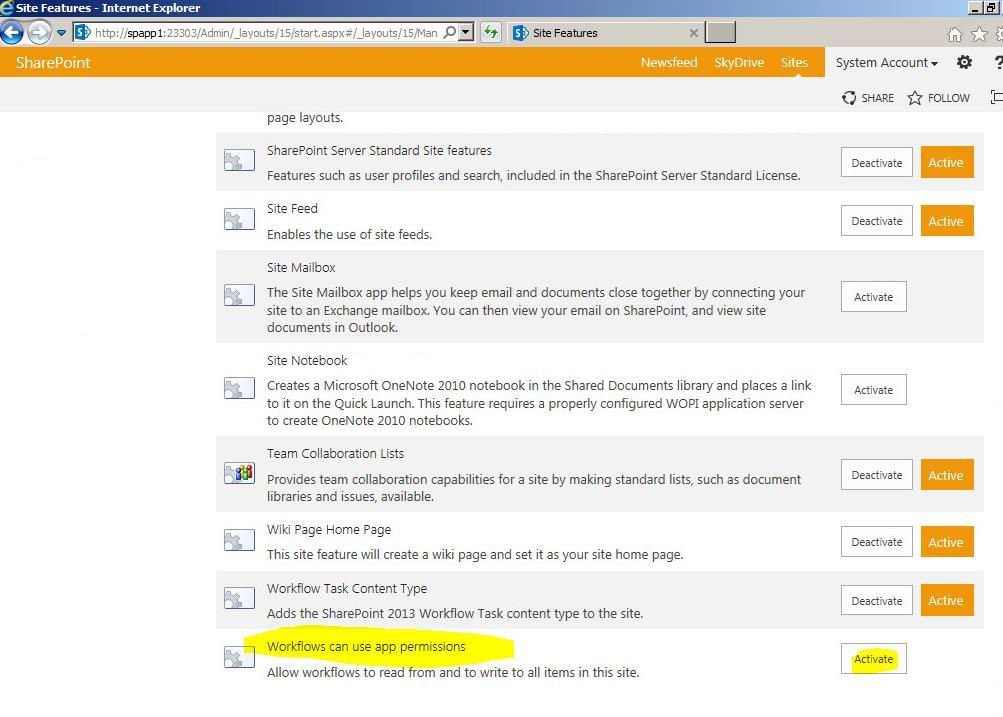Deactivate the Wiki Page Home Page feature
Screen dimensions: 1003x717
[x=876, y=542]
